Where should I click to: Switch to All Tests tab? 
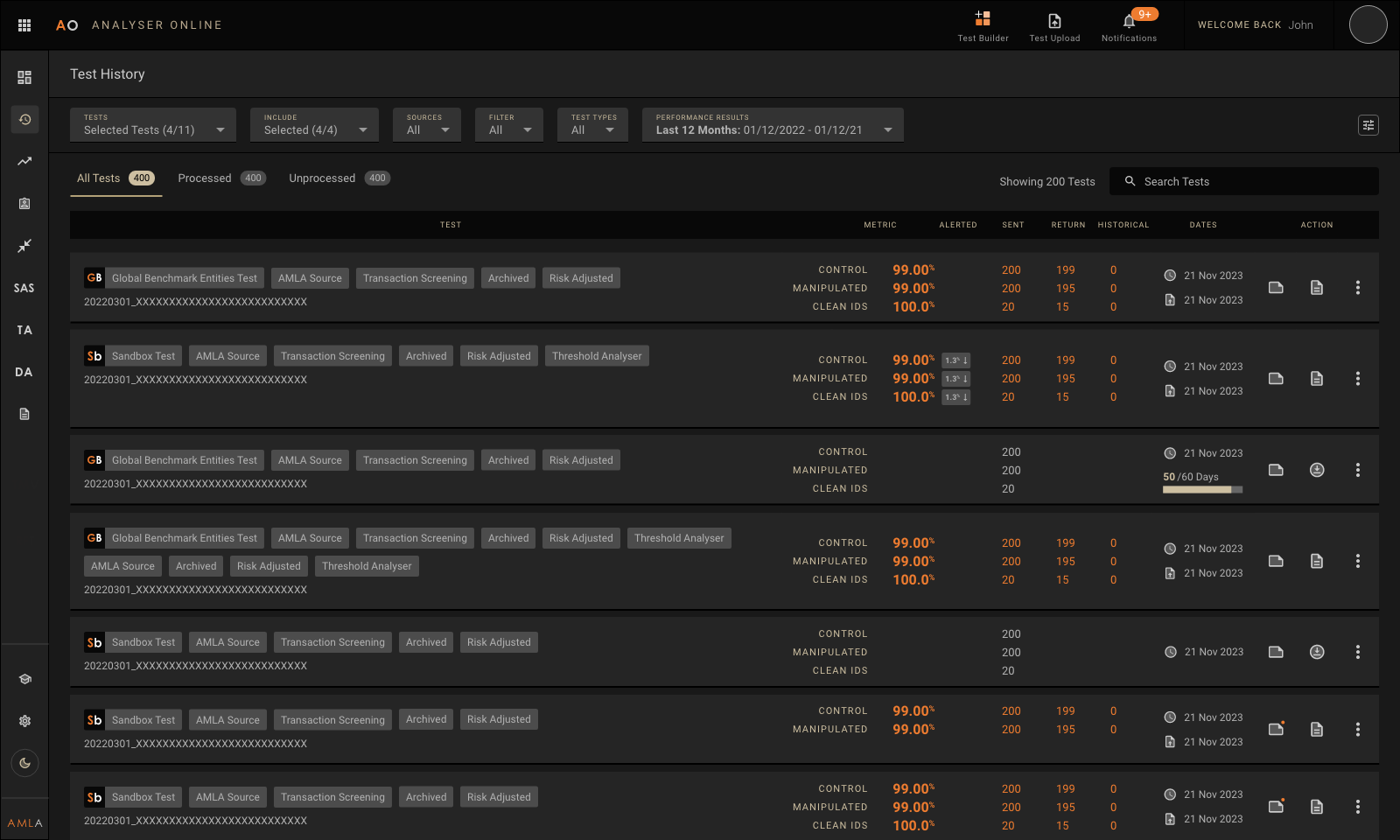pos(115,178)
